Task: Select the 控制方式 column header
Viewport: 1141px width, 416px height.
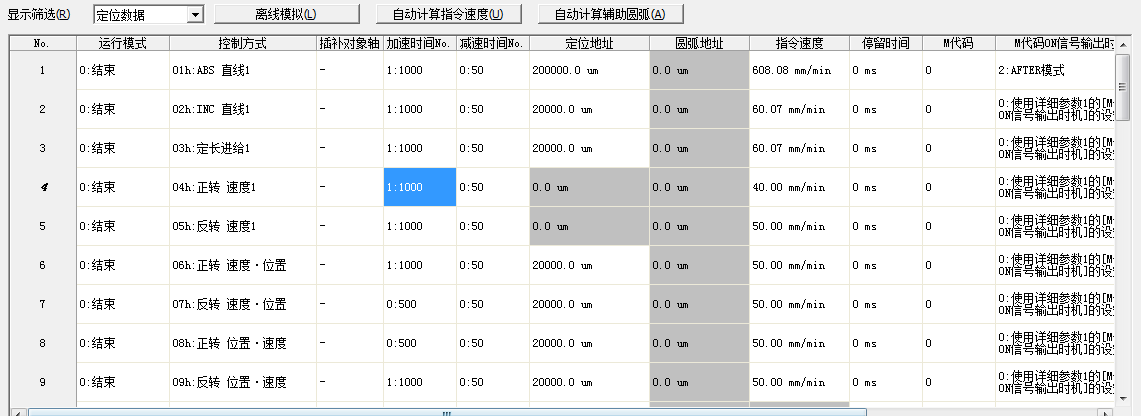Action: pyautogui.click(x=241, y=44)
